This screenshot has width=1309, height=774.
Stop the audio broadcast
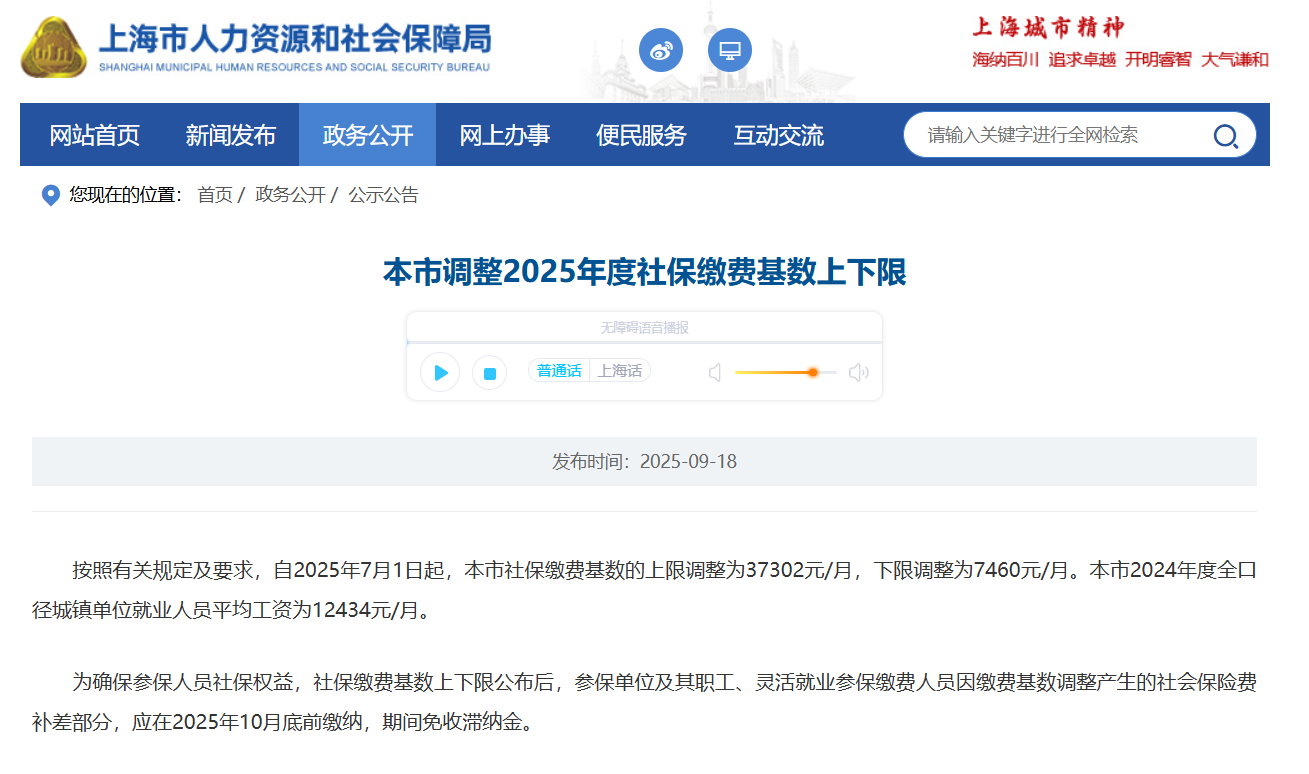click(490, 373)
